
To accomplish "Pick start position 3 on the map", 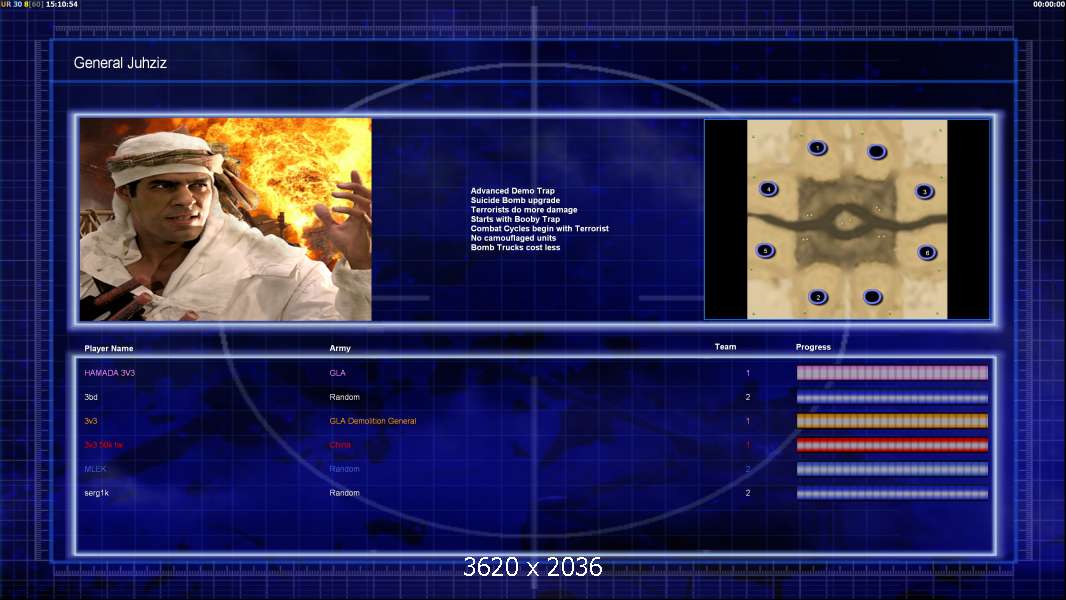I will [924, 192].
